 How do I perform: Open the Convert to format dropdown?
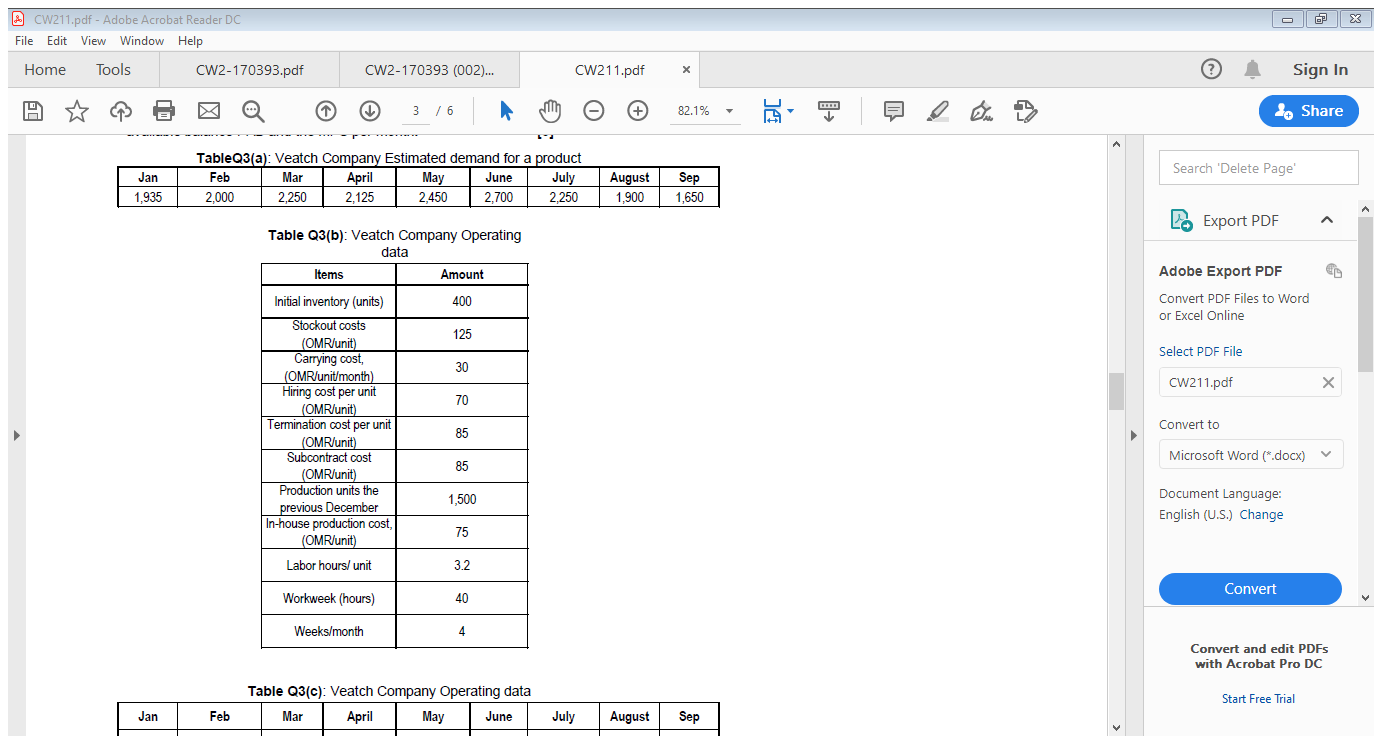[1250, 454]
